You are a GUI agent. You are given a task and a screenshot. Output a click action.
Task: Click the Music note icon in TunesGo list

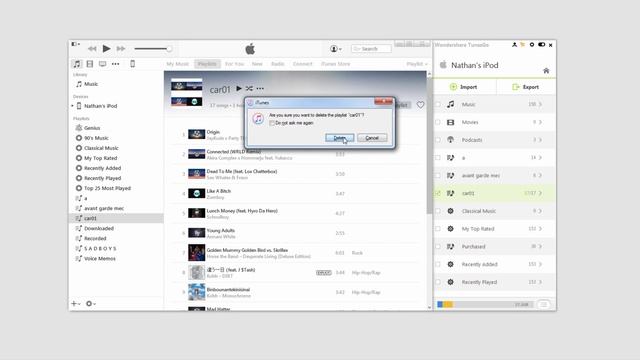451,104
